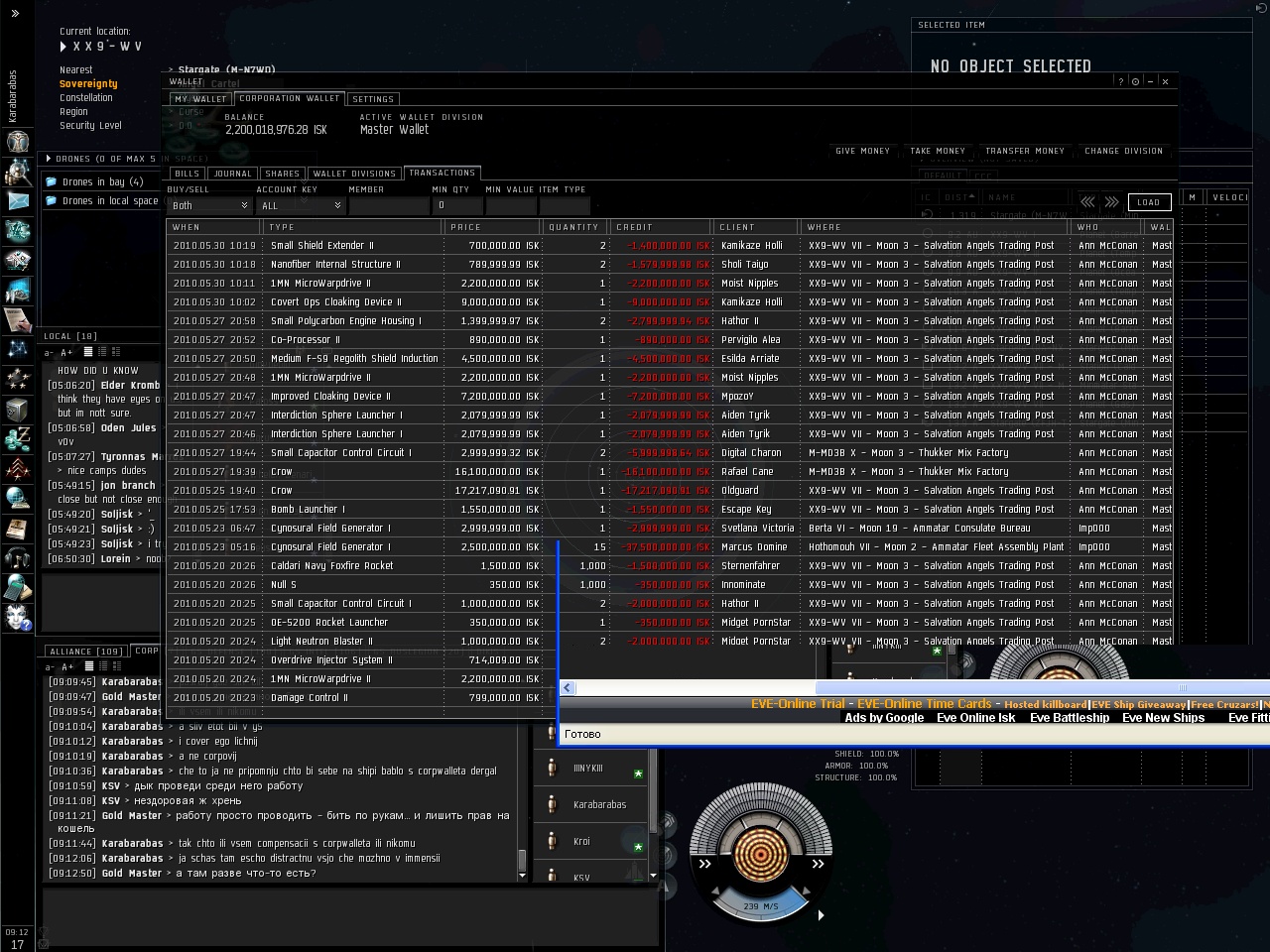Viewport: 1270px width, 952px height.
Task: Click the Change Division button
Action: click(x=1123, y=151)
